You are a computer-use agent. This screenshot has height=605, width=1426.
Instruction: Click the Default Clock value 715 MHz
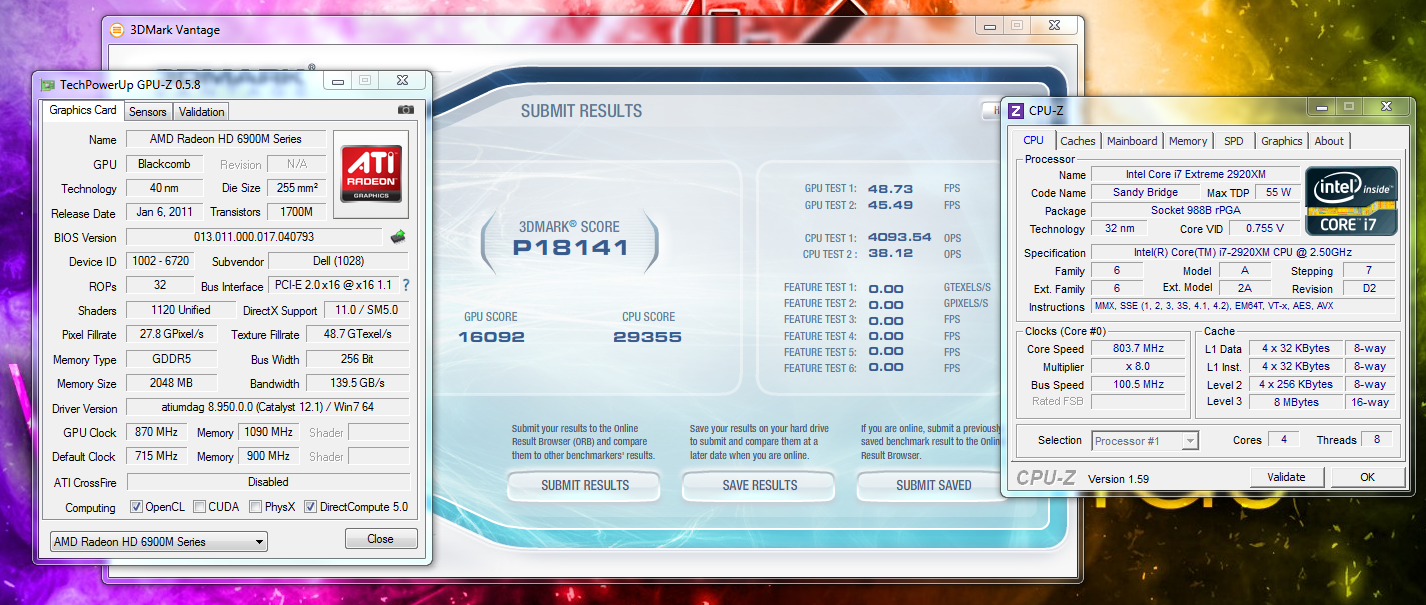[x=155, y=456]
